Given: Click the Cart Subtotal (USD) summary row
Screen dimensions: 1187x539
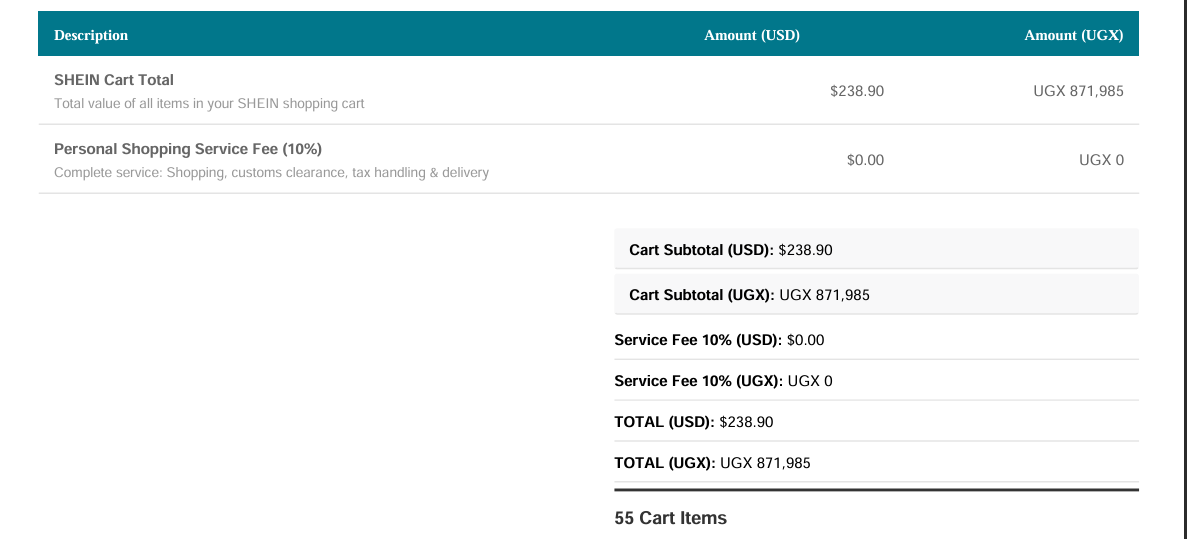Looking at the screenshot, I should click(877, 249).
